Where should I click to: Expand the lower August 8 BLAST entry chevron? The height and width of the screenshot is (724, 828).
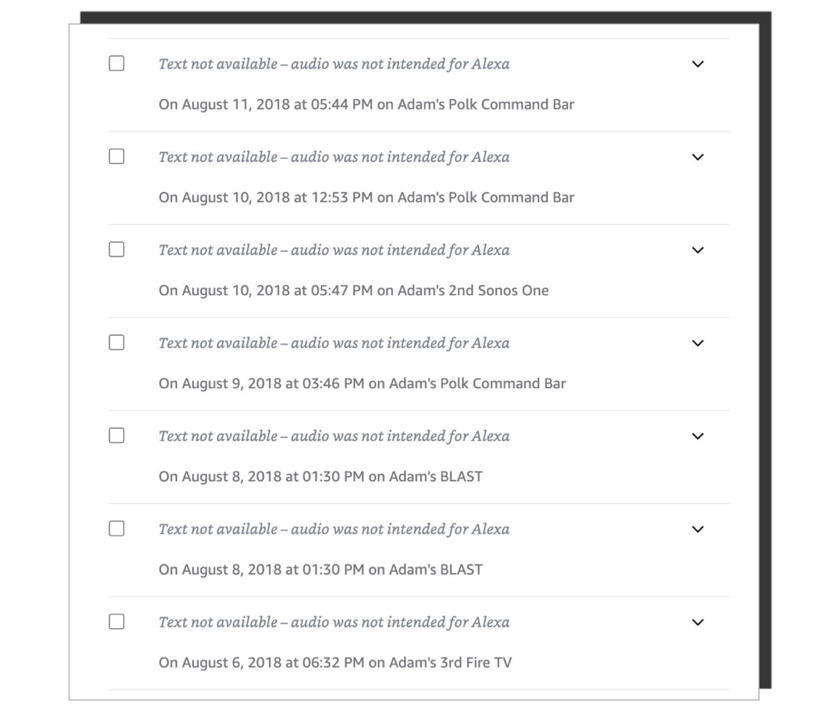pos(698,529)
